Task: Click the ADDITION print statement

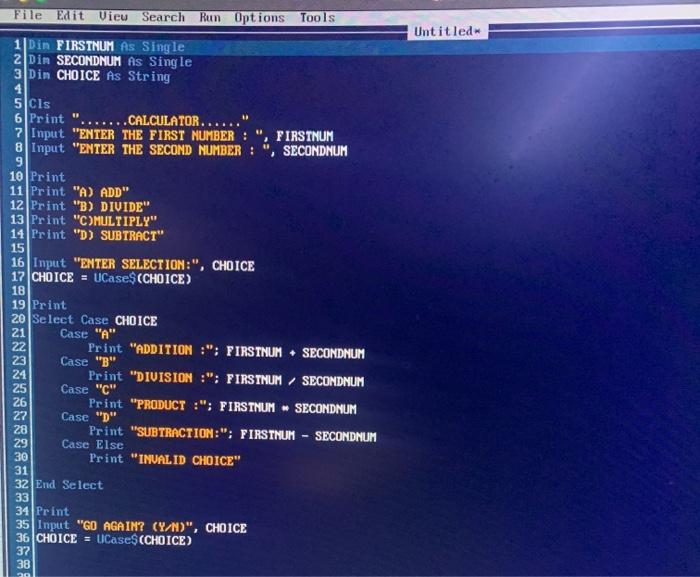Action: [x=226, y=351]
